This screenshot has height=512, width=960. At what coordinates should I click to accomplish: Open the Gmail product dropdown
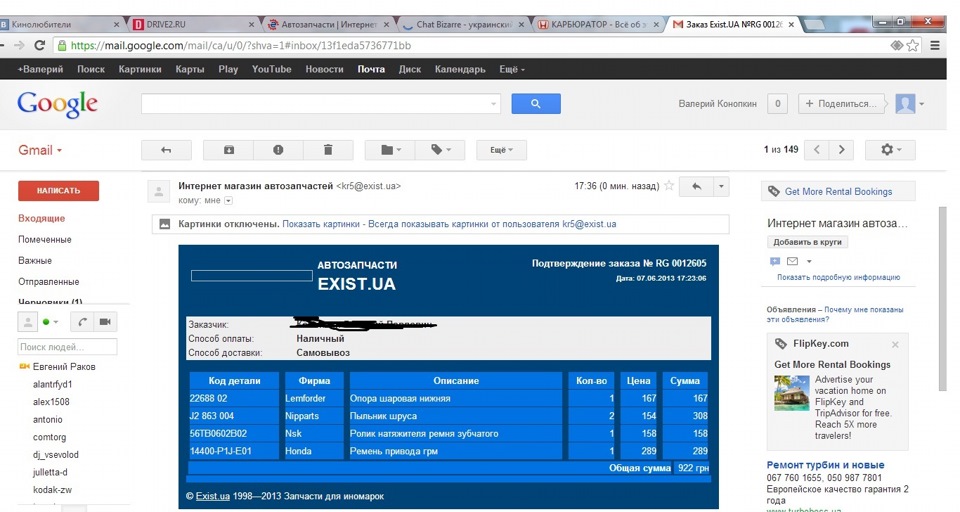point(40,150)
